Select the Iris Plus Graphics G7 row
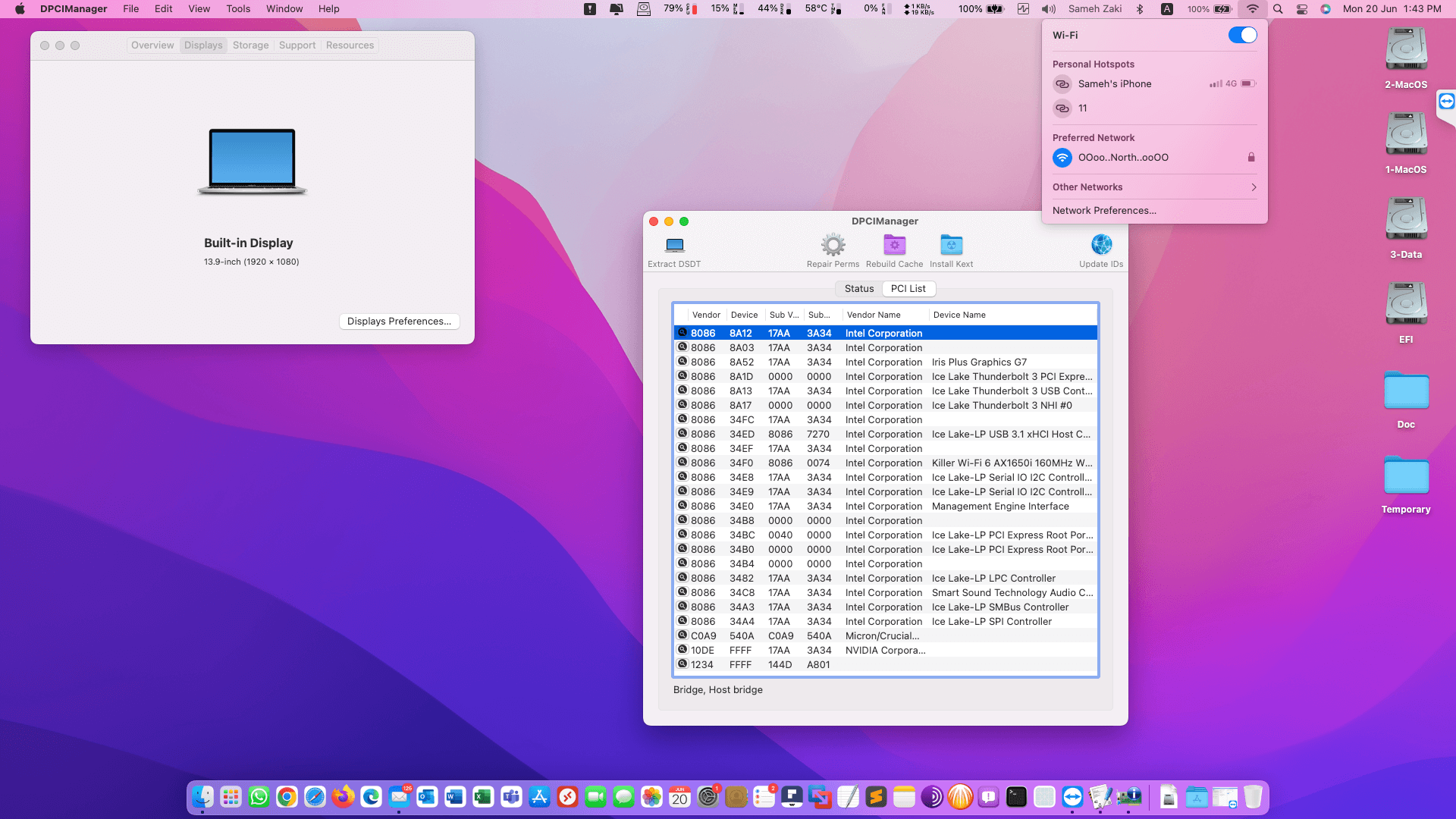The width and height of the screenshot is (1456, 819). coord(886,362)
